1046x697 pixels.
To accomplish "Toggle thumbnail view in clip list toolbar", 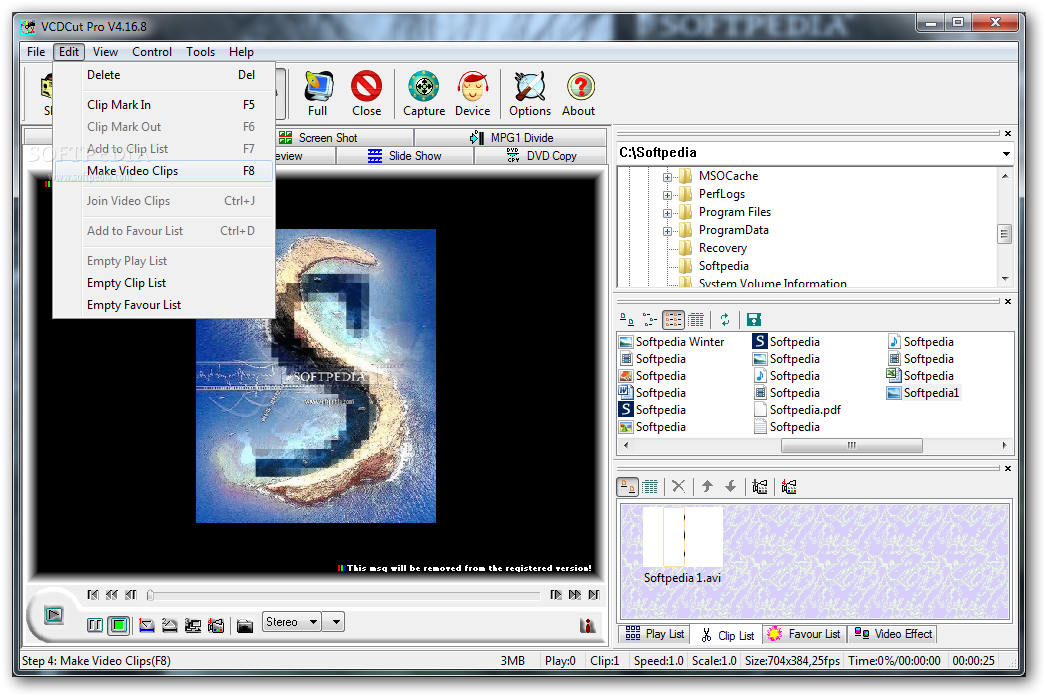I will pos(628,486).
